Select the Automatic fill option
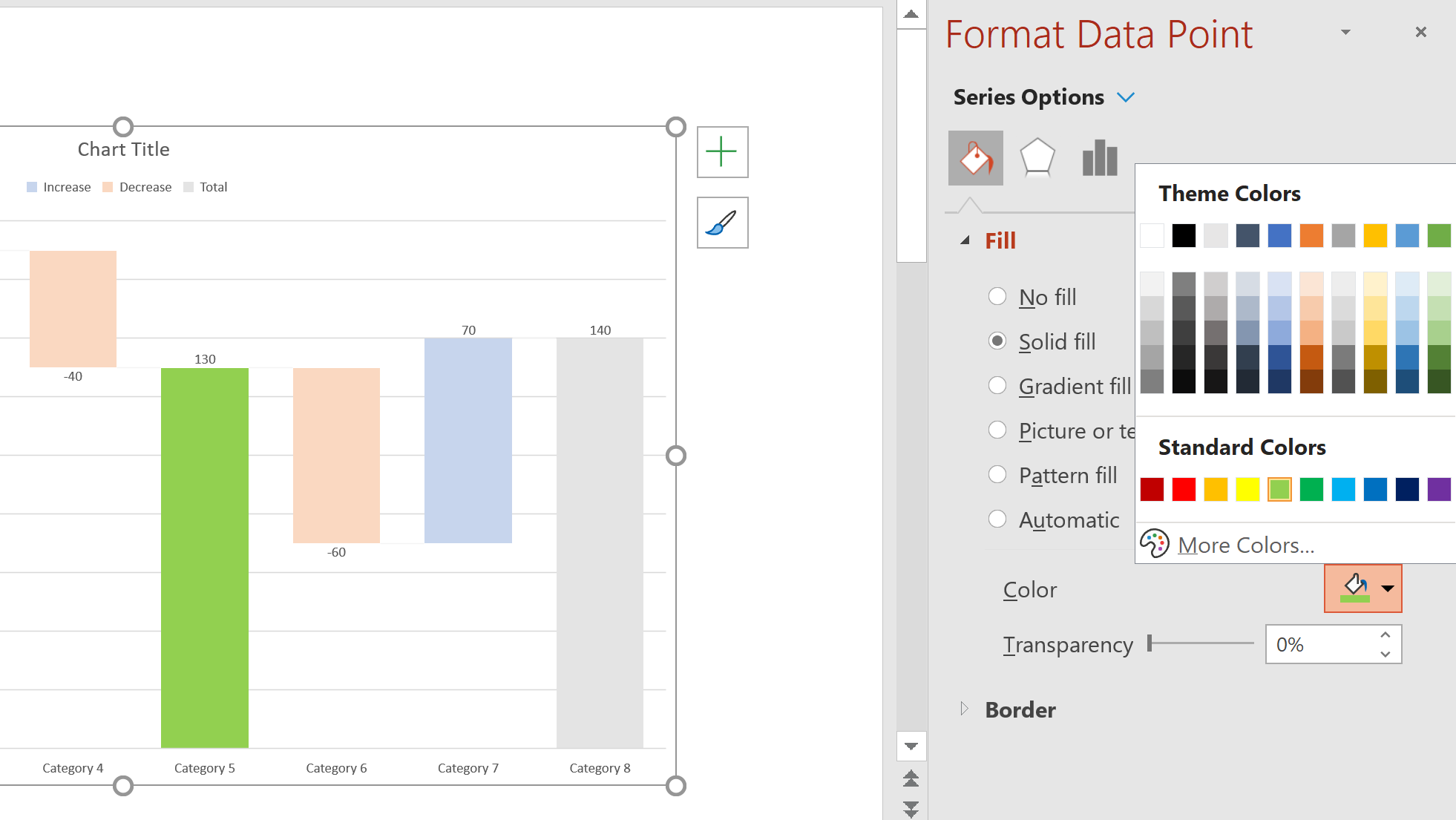 pyautogui.click(x=997, y=519)
